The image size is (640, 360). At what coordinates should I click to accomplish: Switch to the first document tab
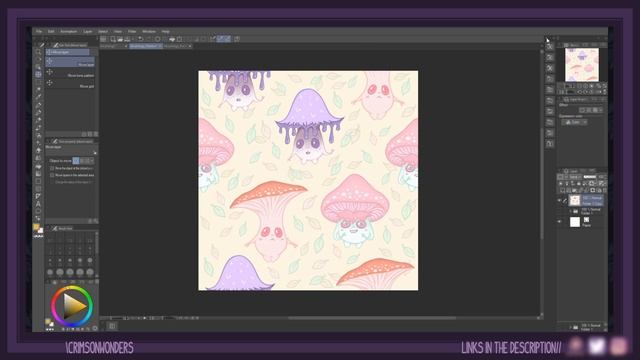(113, 46)
